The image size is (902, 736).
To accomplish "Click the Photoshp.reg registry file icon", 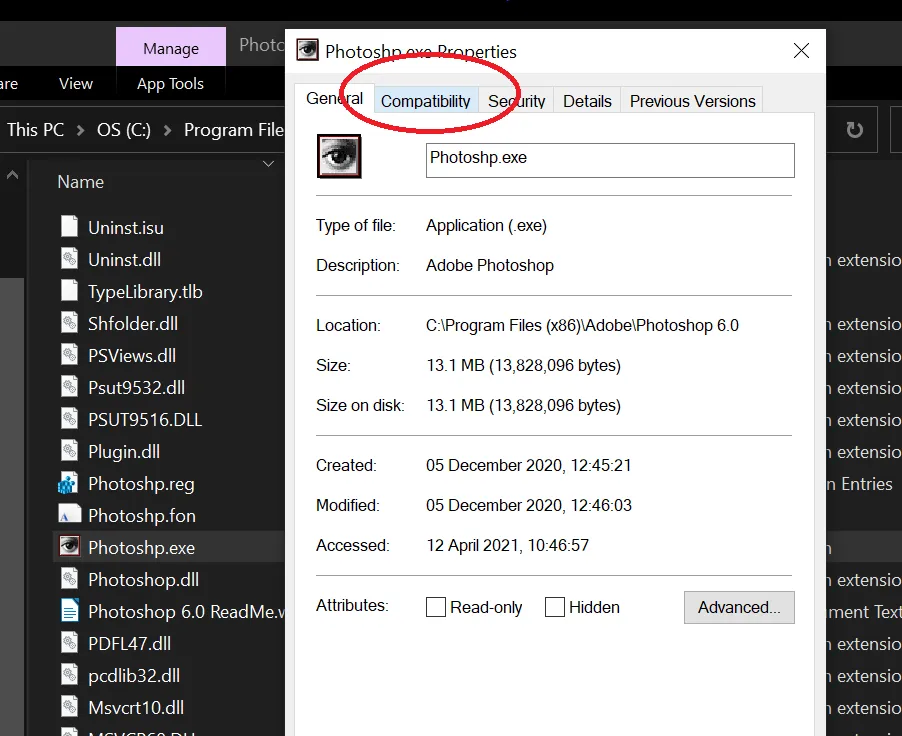I will coord(69,484).
